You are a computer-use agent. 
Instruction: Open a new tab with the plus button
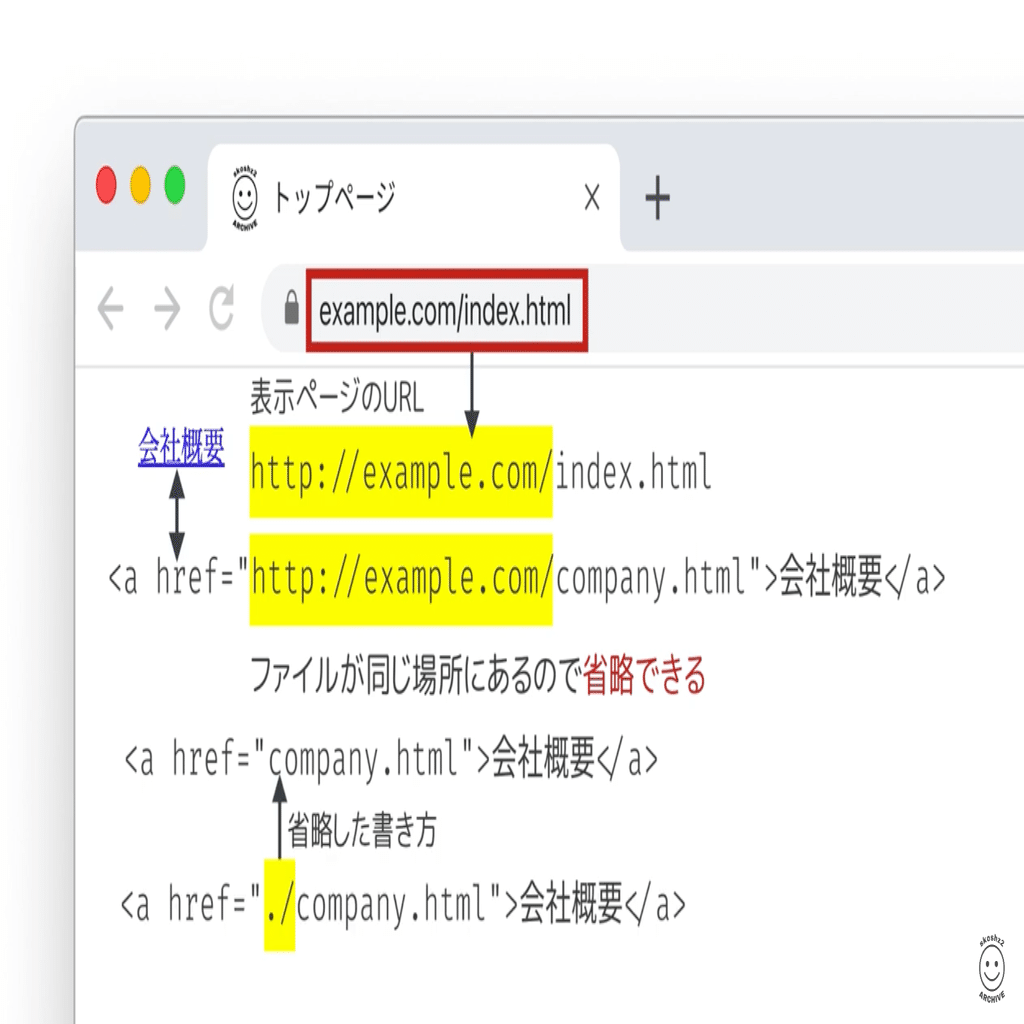(658, 197)
